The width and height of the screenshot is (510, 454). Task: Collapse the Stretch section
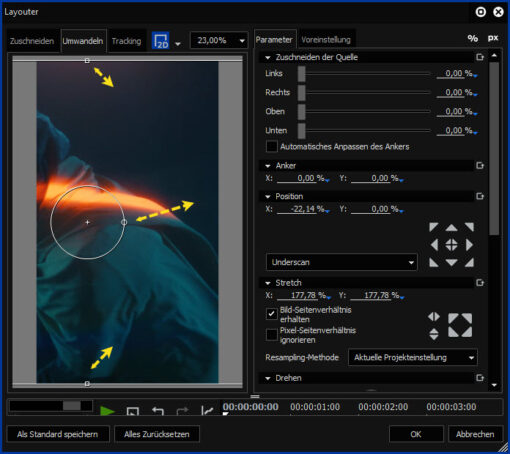[x=268, y=283]
